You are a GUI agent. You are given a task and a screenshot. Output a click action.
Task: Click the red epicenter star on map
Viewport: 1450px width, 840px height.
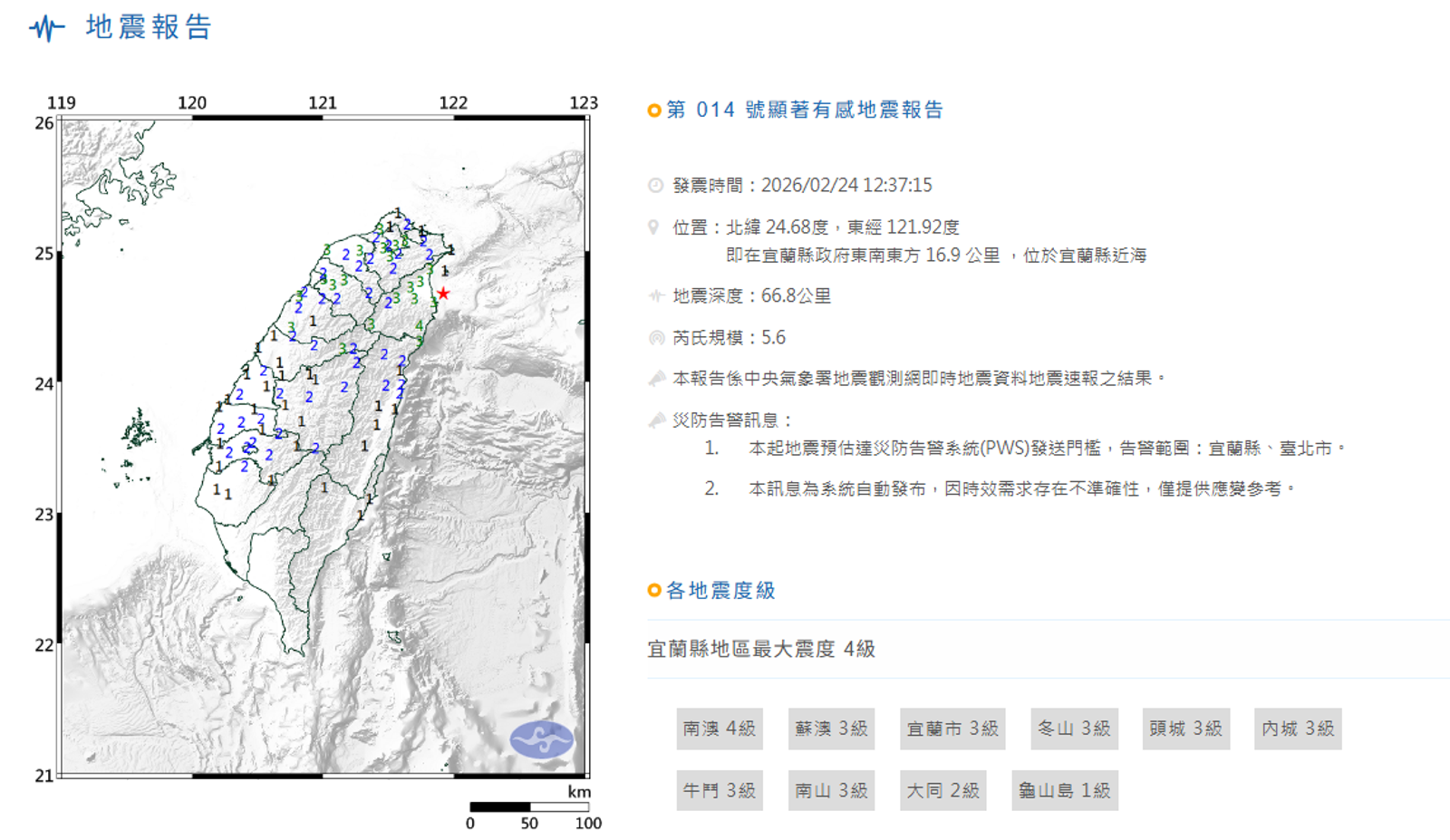443,294
